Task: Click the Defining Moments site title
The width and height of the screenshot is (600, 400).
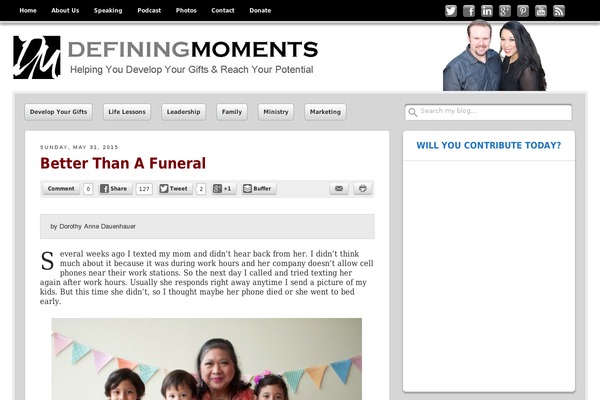Action: 193,49
